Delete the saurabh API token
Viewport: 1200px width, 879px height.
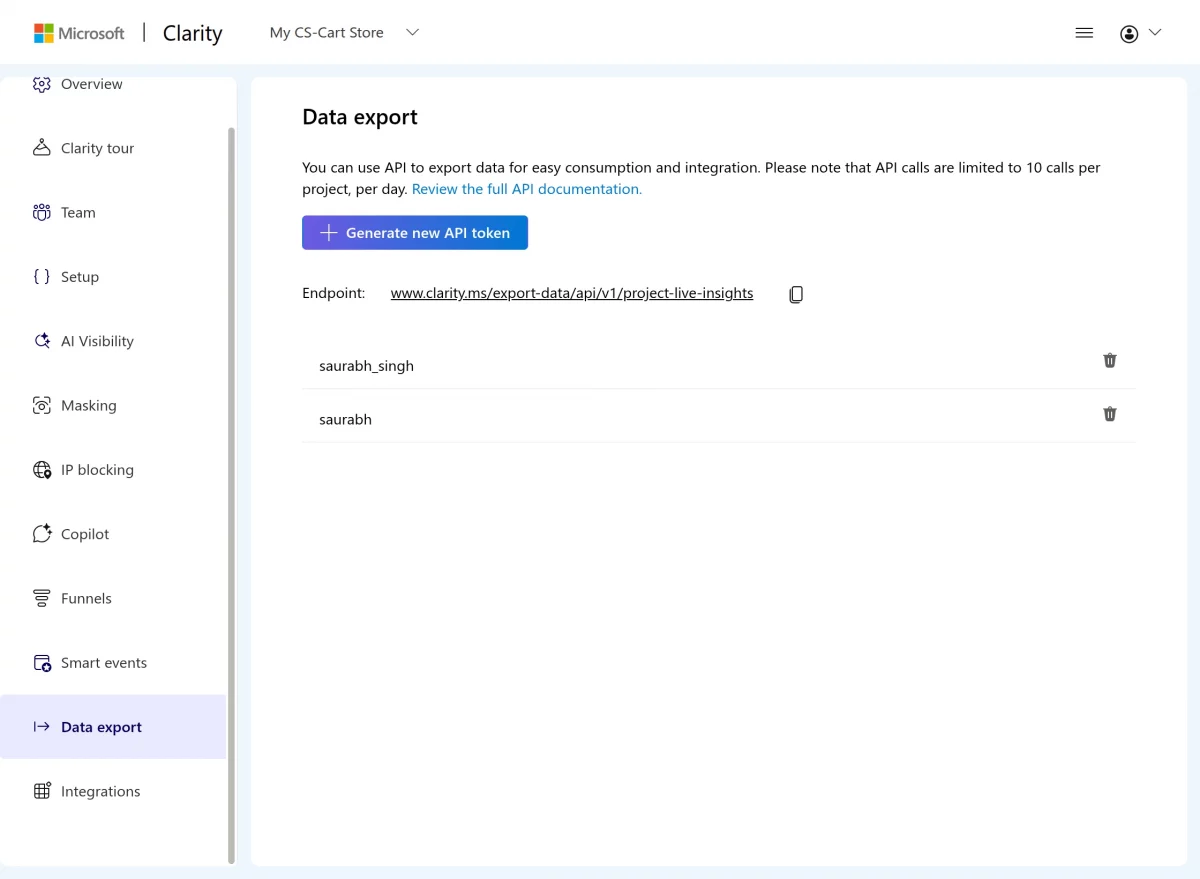(1110, 413)
